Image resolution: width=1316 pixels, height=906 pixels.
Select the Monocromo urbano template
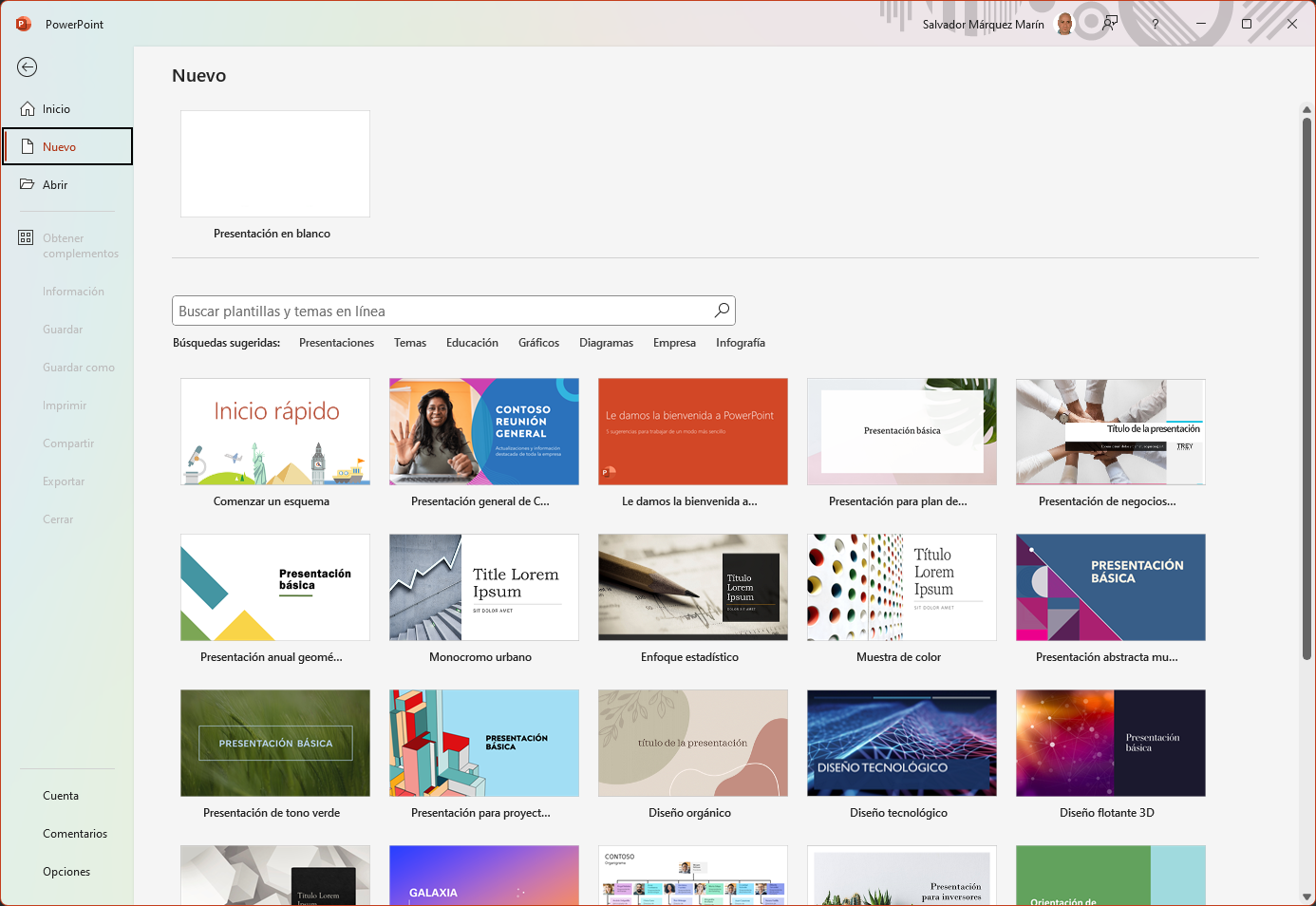tap(484, 587)
